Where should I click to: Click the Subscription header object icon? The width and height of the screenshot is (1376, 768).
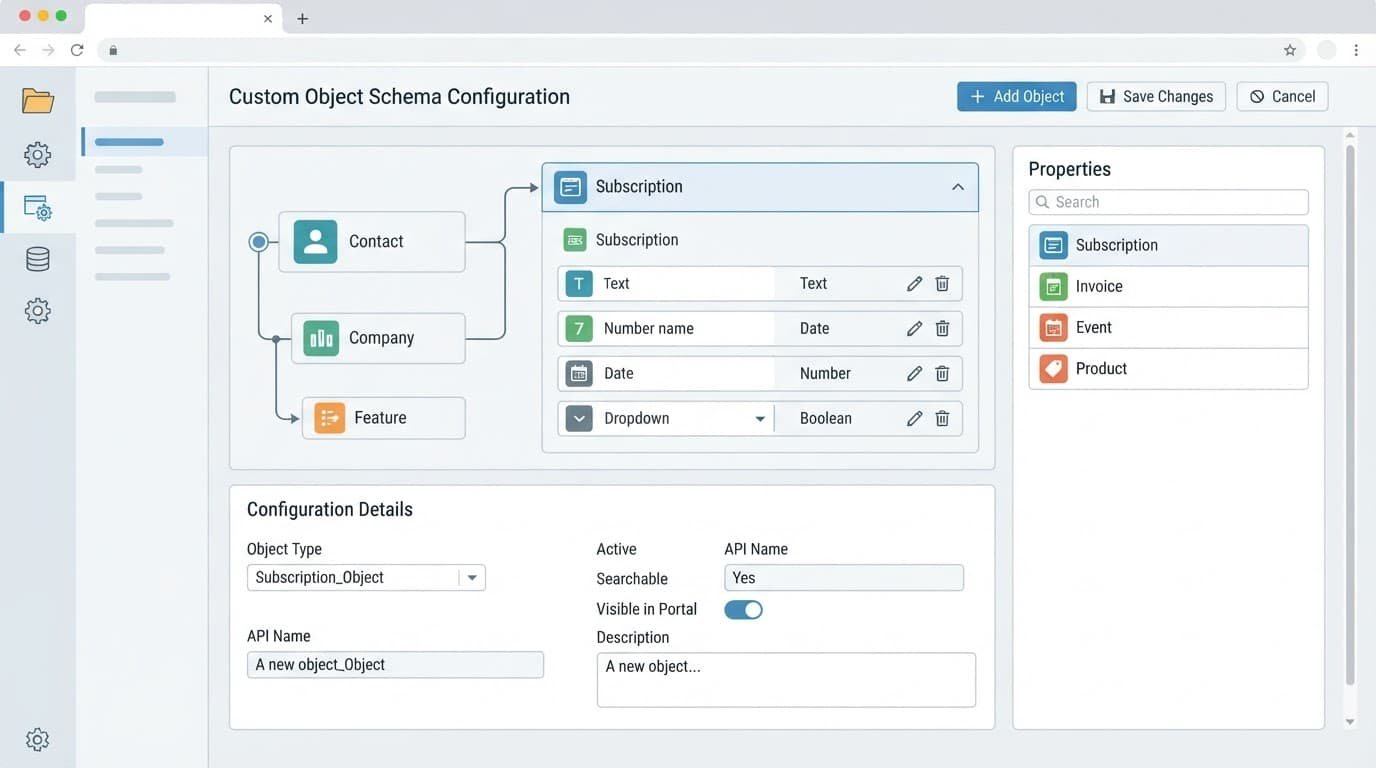[570, 187]
